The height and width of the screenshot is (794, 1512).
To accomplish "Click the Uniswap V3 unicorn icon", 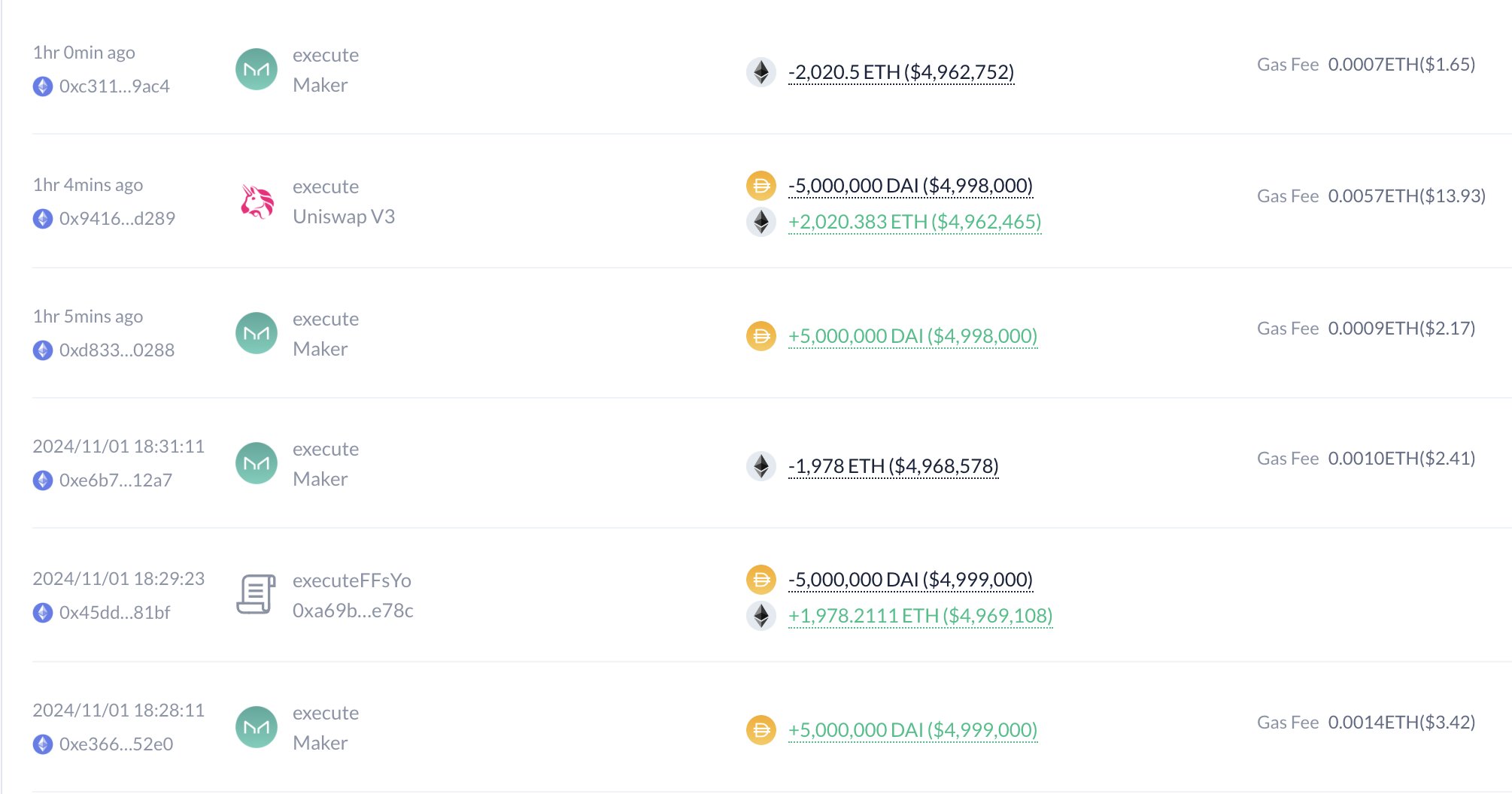I will (257, 202).
